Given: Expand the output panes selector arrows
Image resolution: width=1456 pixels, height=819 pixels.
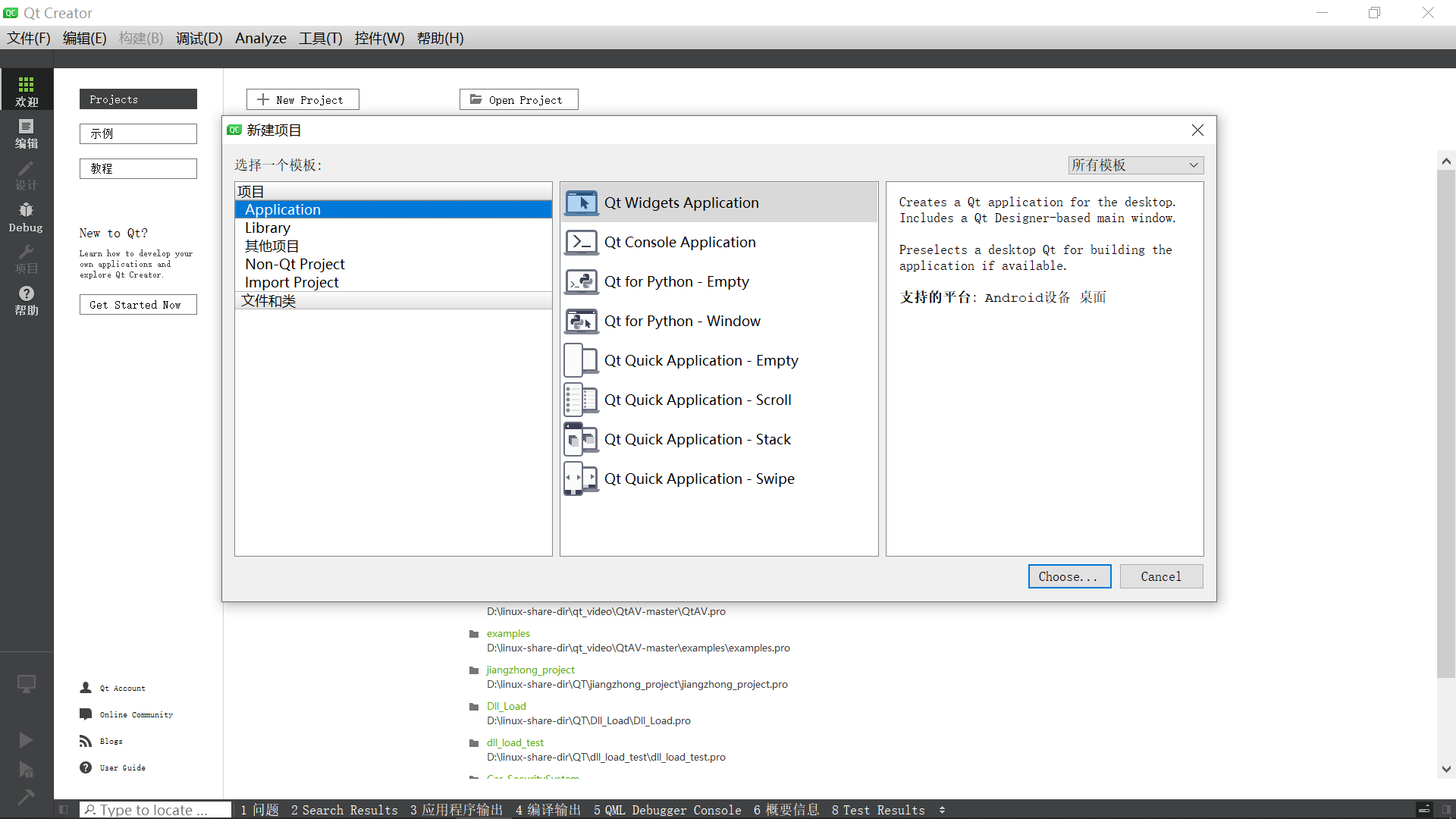Looking at the screenshot, I should (x=942, y=810).
